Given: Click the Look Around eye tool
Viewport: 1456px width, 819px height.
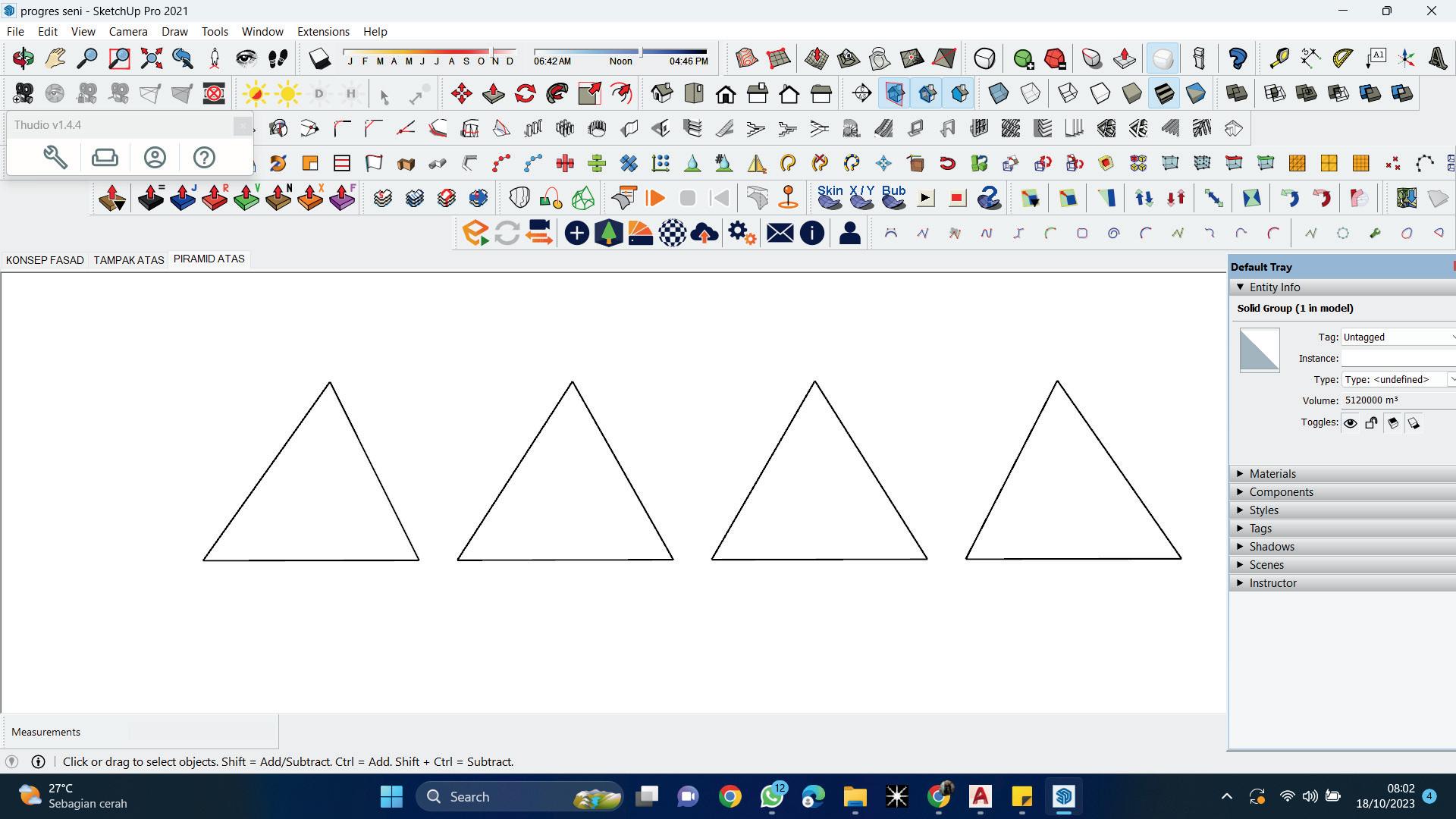Looking at the screenshot, I should tap(246, 58).
